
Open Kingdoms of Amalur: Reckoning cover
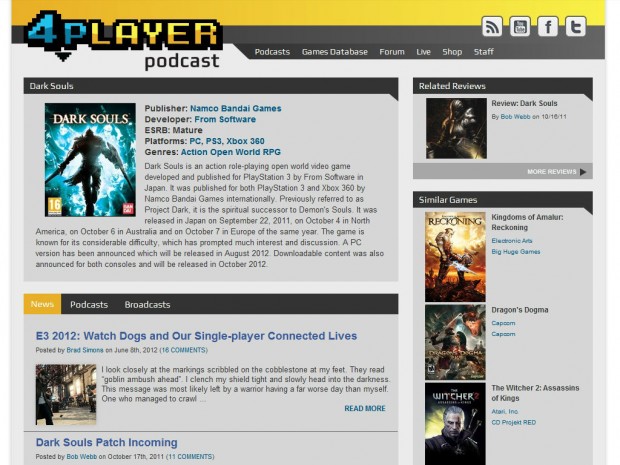click(x=455, y=257)
